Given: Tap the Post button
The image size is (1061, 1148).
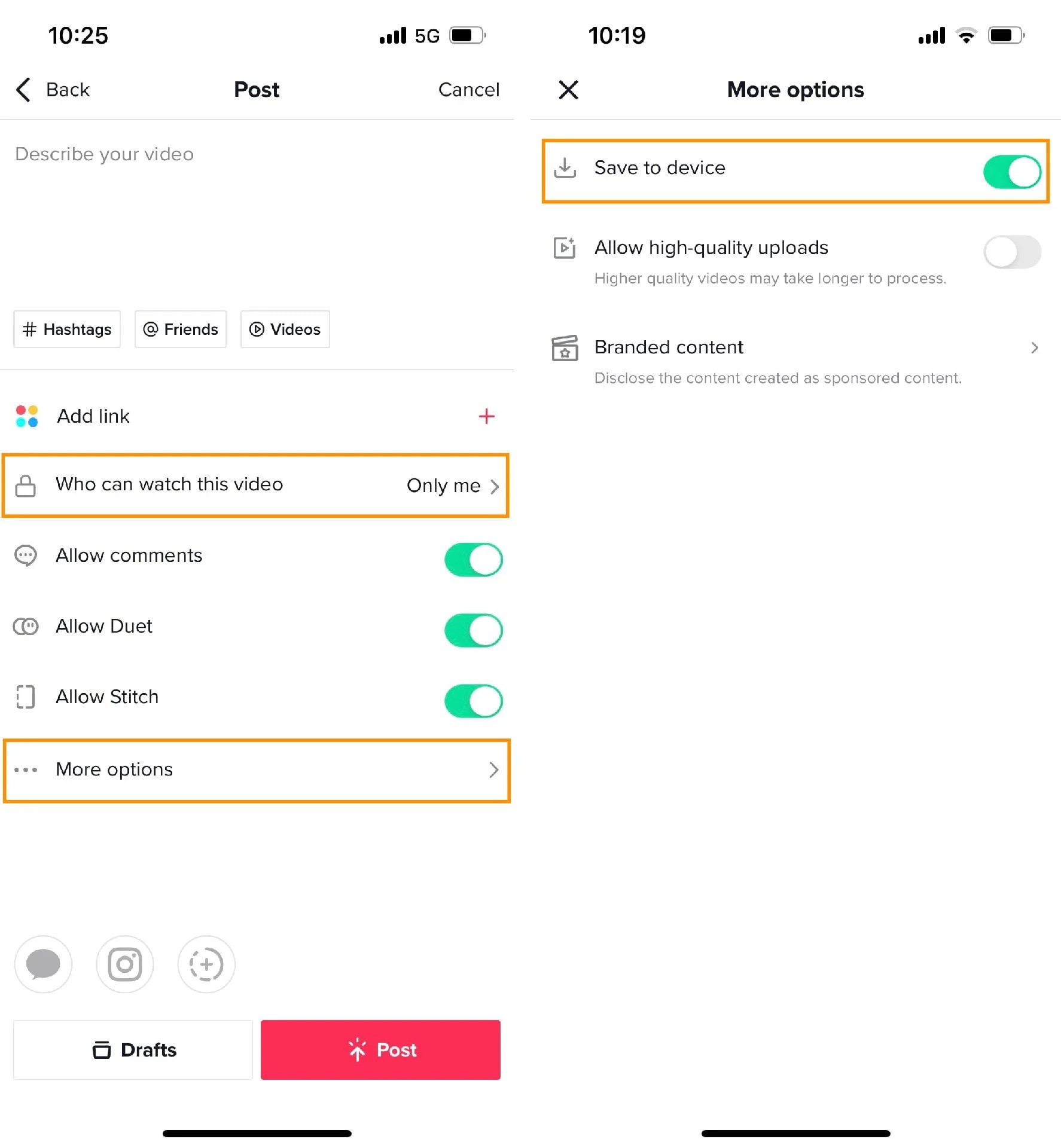Looking at the screenshot, I should (x=380, y=1050).
